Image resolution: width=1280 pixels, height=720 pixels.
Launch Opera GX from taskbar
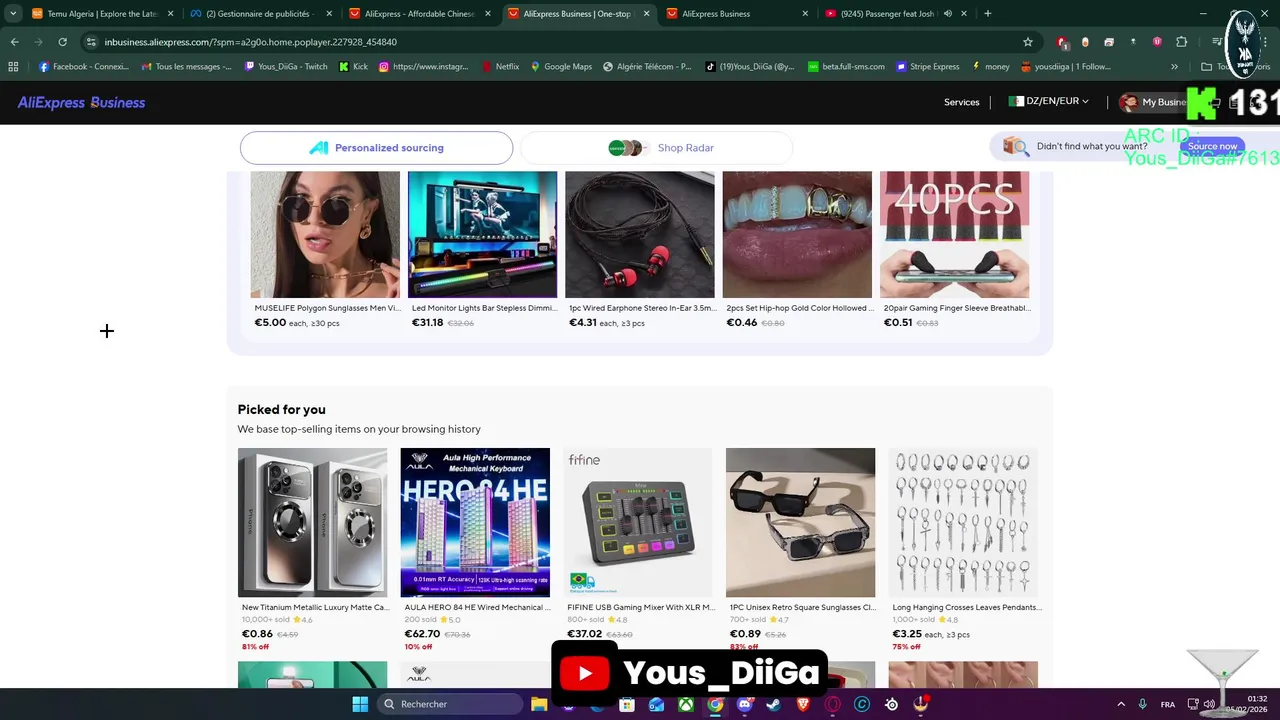coord(833,704)
